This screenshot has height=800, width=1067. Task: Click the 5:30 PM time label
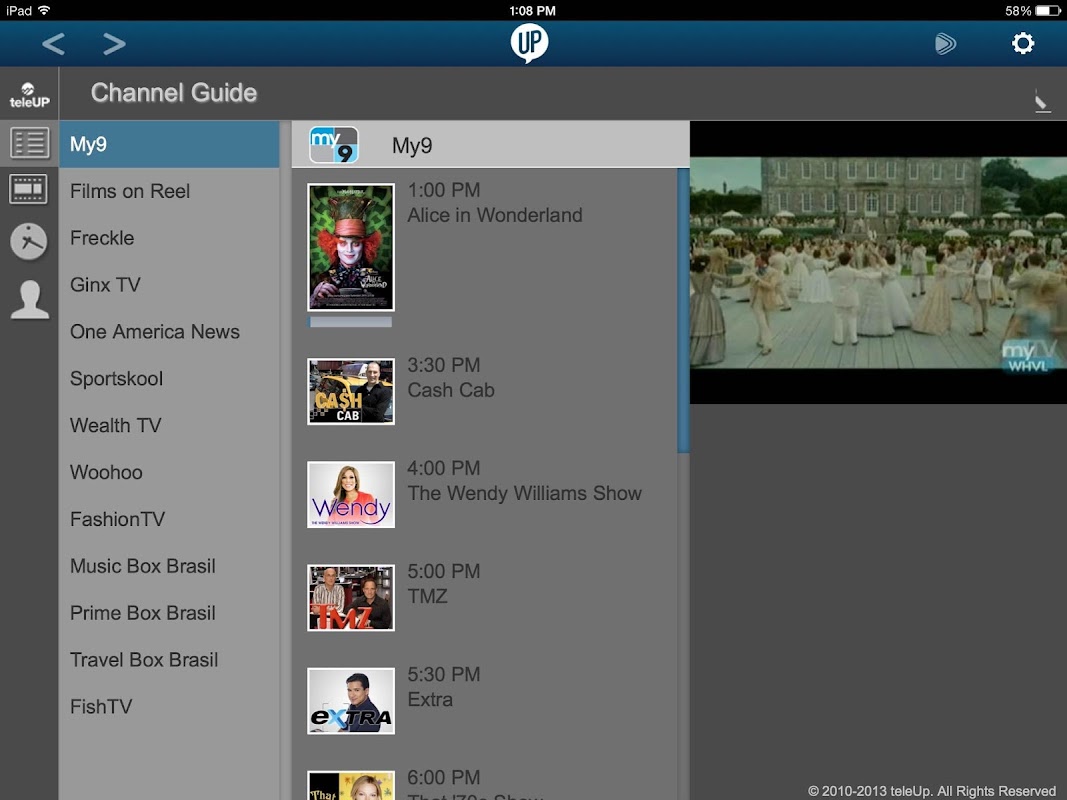coord(444,675)
